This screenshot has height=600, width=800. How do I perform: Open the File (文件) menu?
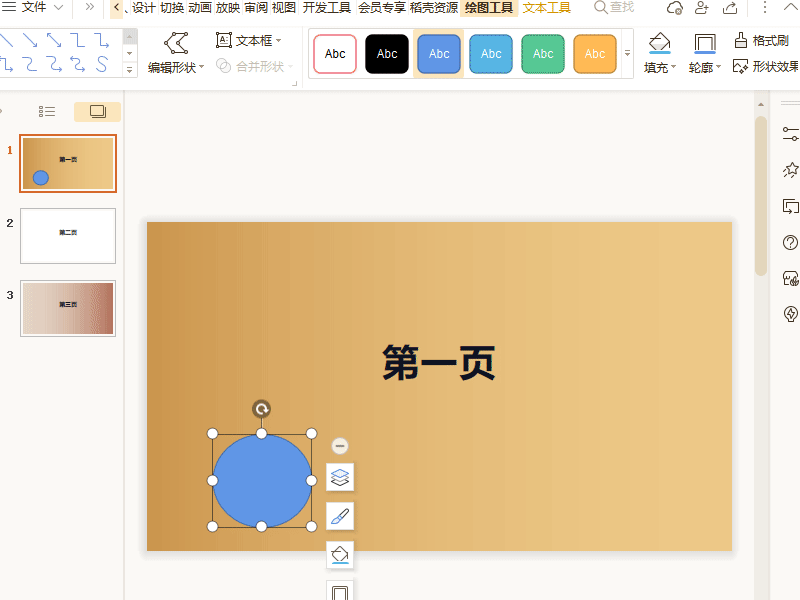pyautogui.click(x=34, y=8)
